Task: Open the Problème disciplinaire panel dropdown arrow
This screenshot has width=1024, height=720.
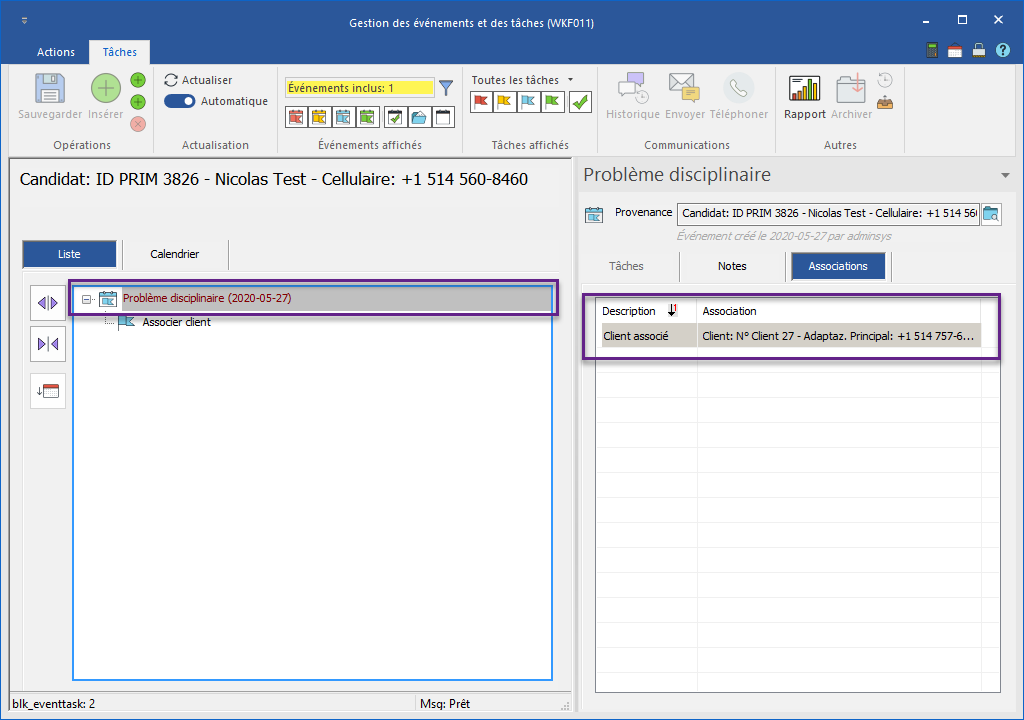Action: (1005, 175)
